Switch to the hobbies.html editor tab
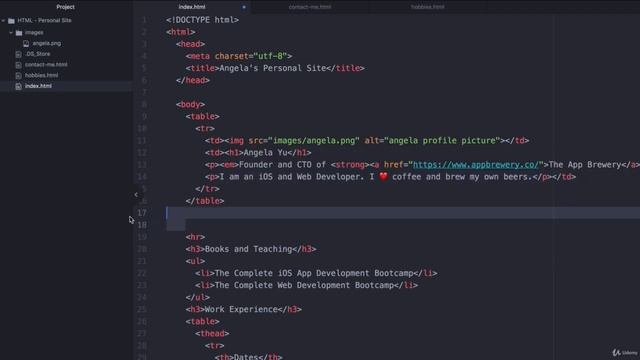This screenshot has height=360, width=640. [x=427, y=7]
